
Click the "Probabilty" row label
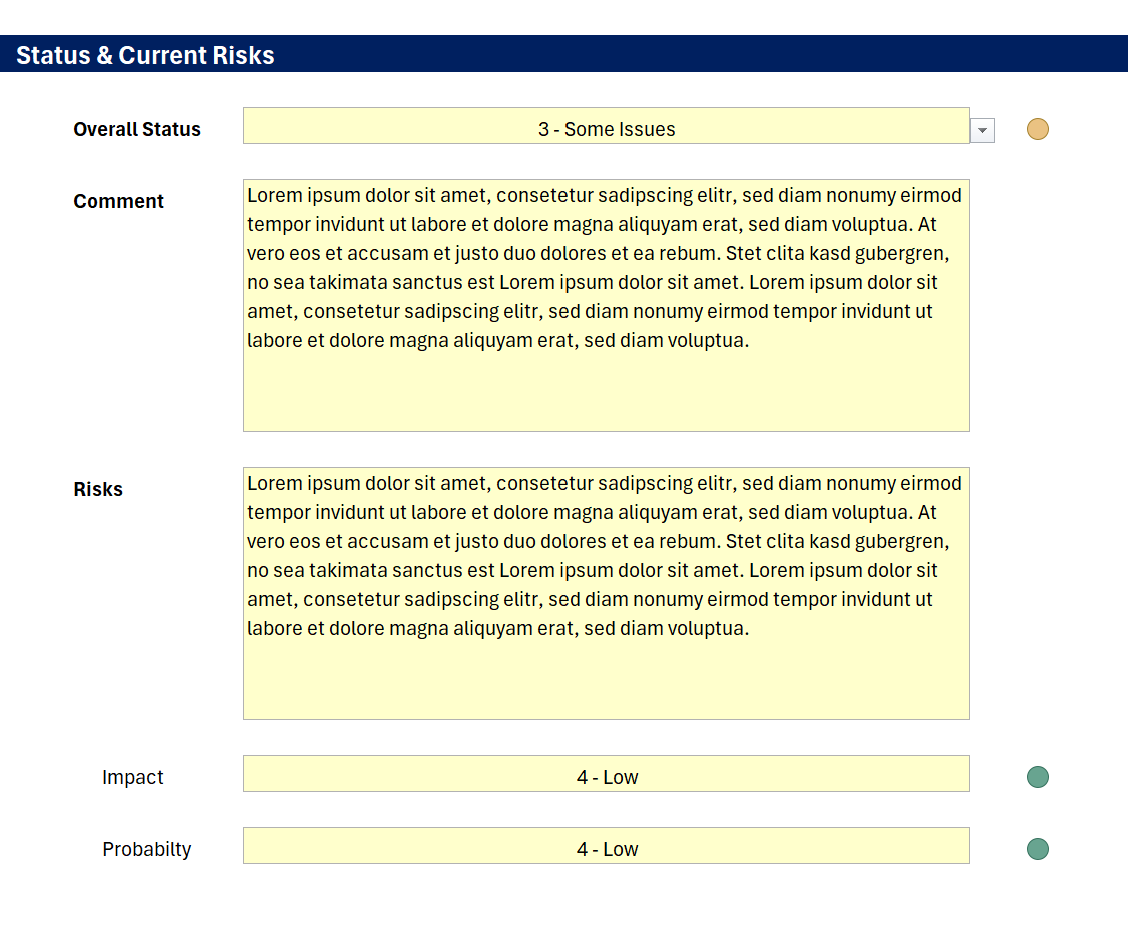pos(146,849)
